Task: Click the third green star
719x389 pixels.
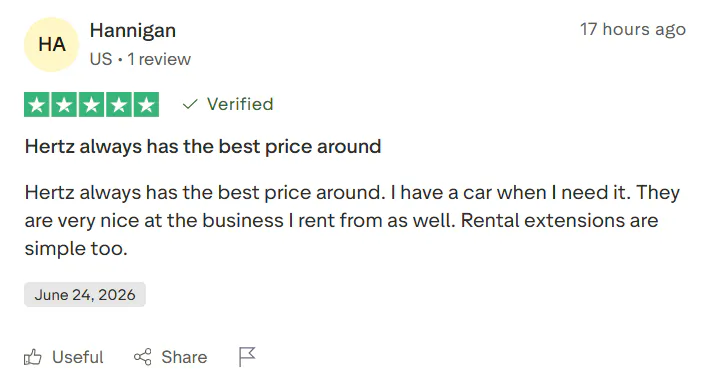Action: point(91,105)
